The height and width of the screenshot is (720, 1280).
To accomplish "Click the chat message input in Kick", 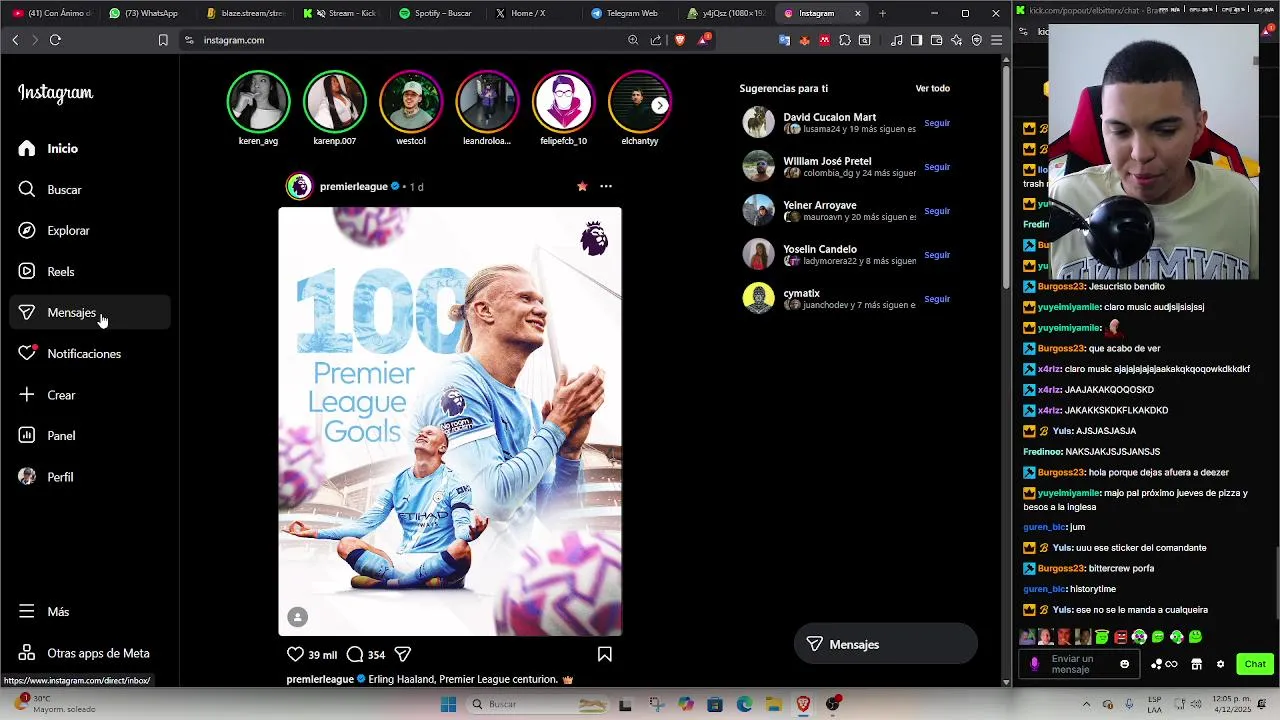I will (x=1078, y=664).
